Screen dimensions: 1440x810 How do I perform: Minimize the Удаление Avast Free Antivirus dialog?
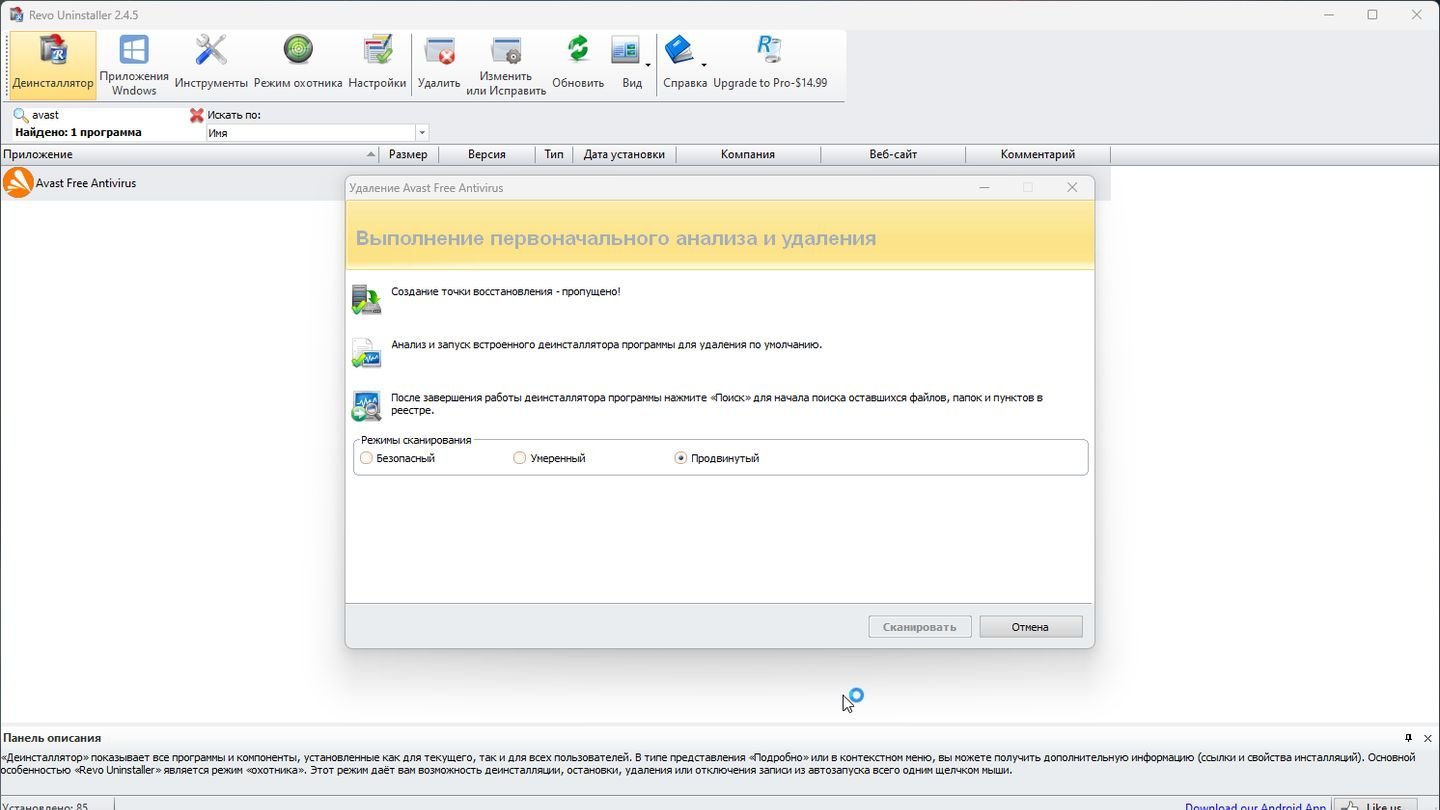click(984, 187)
